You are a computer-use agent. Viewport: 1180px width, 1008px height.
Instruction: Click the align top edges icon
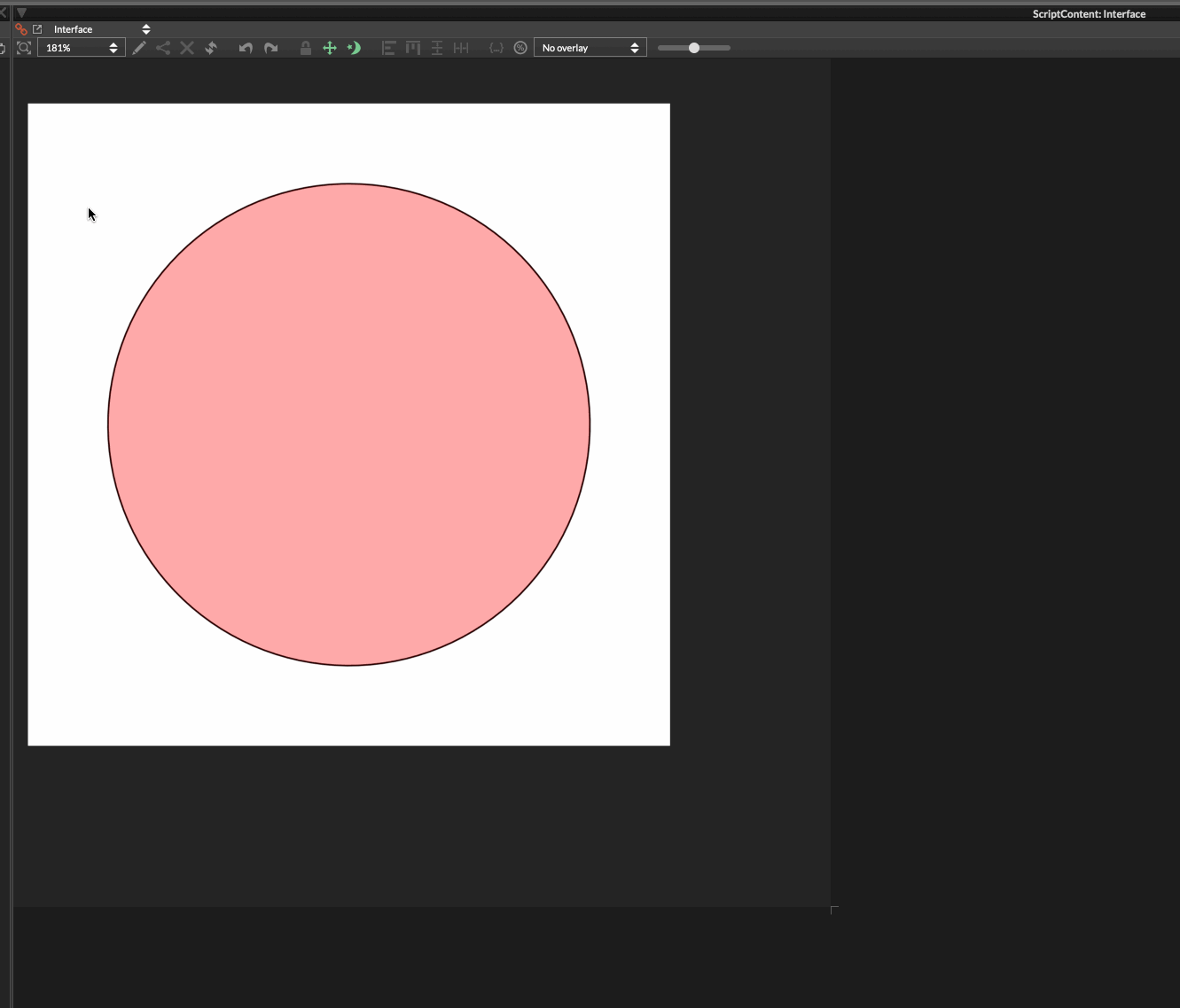pos(412,48)
